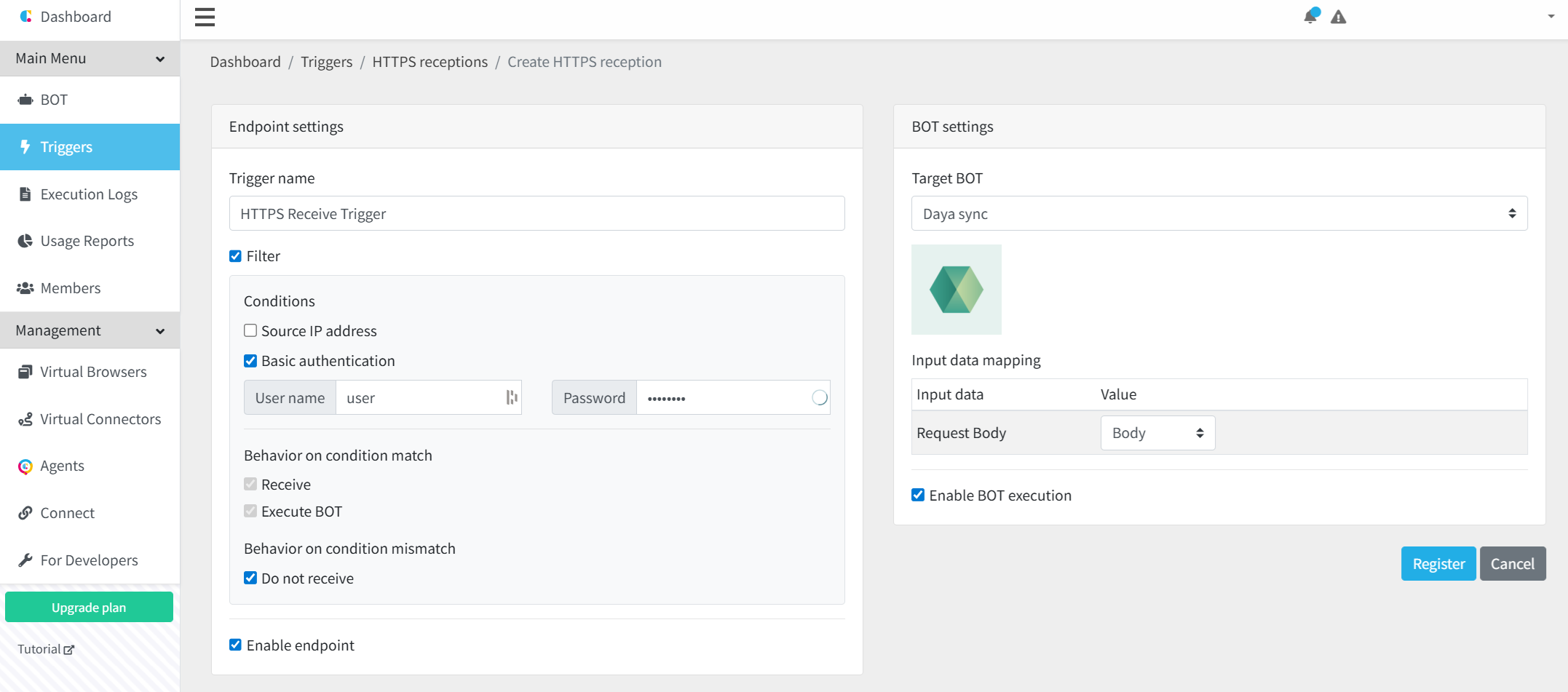The image size is (1568, 692).
Task: Click the Agents colorful circle icon
Action: (25, 466)
